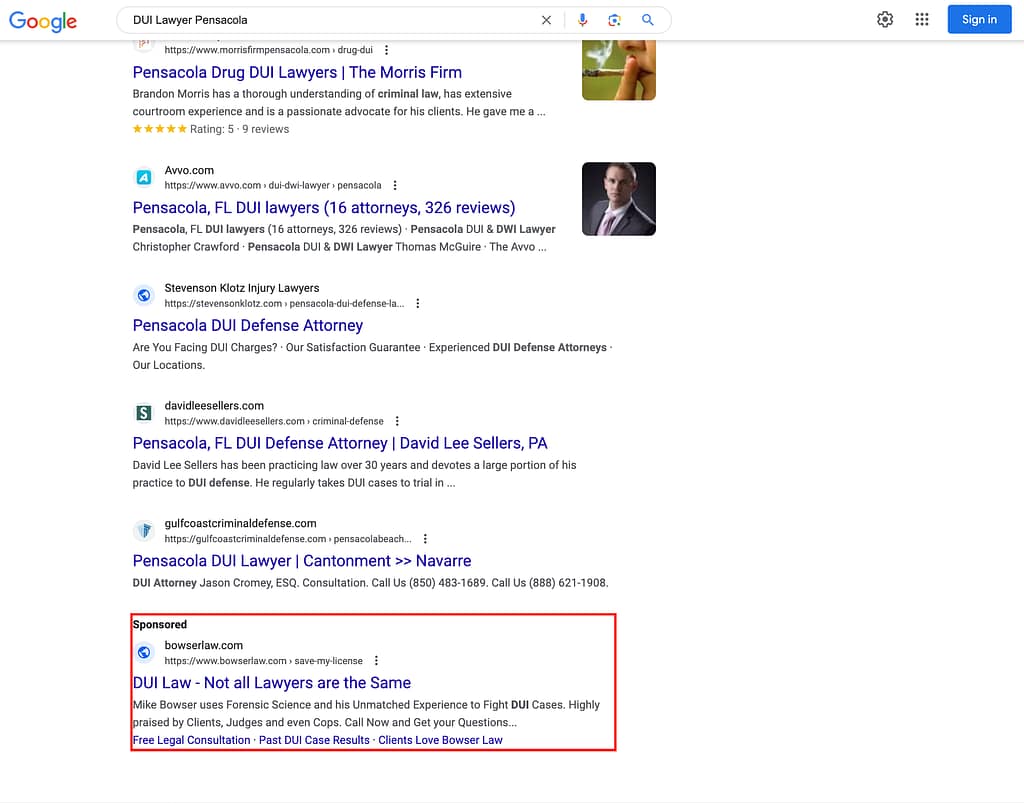Viewport: 1024px width, 803px height.
Task: Start voice search with the microphone icon
Action: click(x=582, y=20)
